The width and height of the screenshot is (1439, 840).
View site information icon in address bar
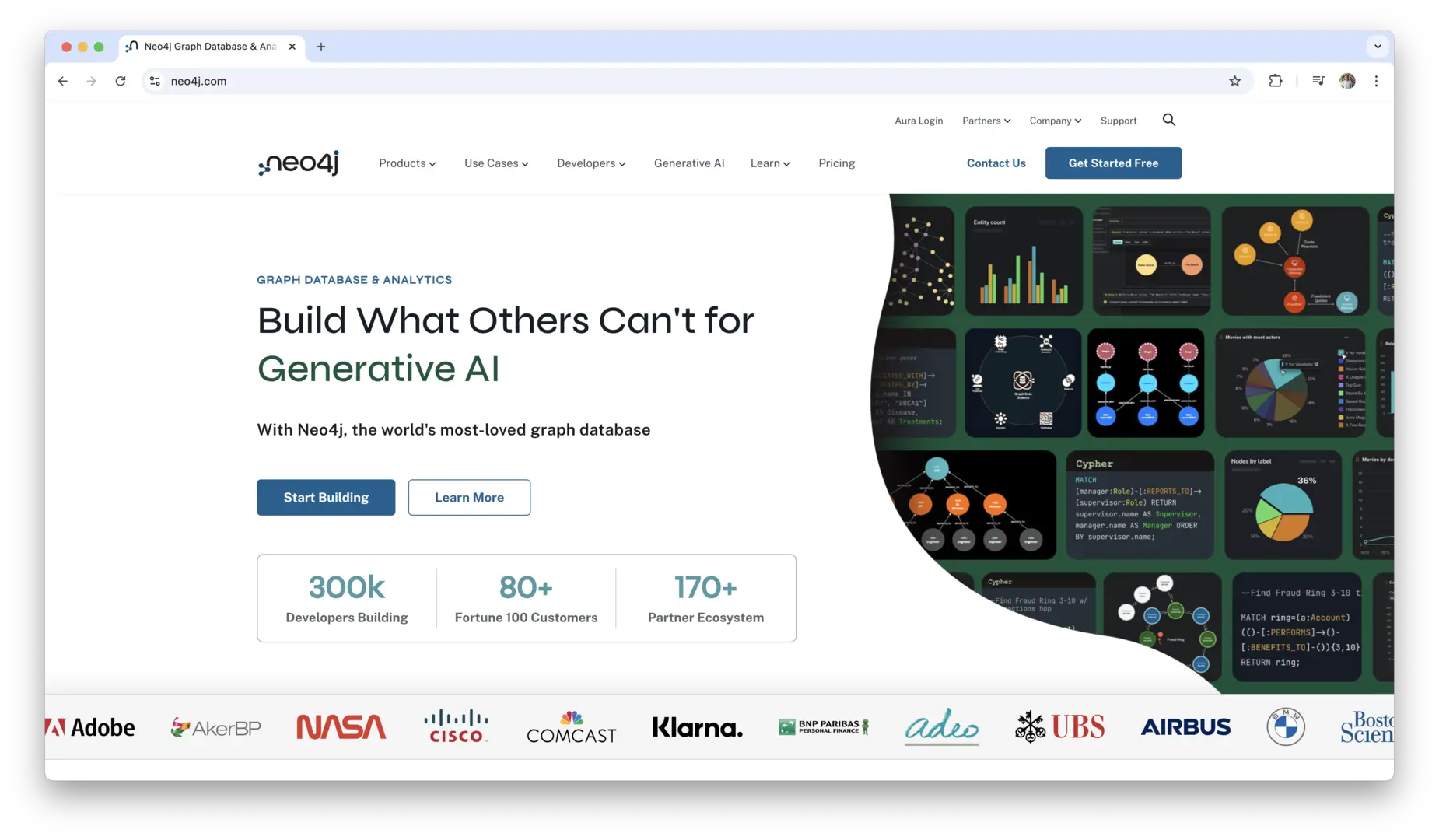click(x=155, y=81)
